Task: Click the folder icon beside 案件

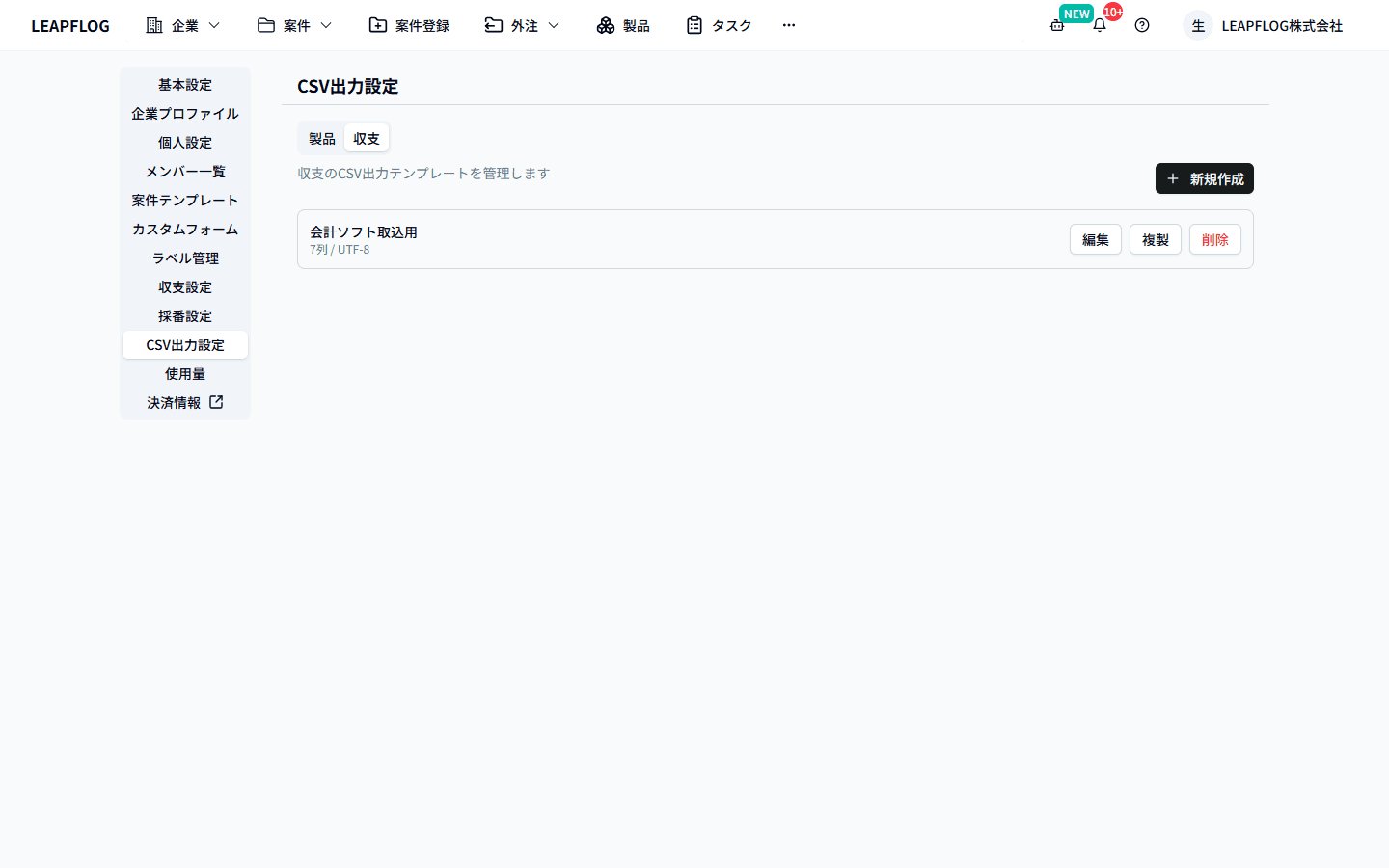Action: click(266, 25)
